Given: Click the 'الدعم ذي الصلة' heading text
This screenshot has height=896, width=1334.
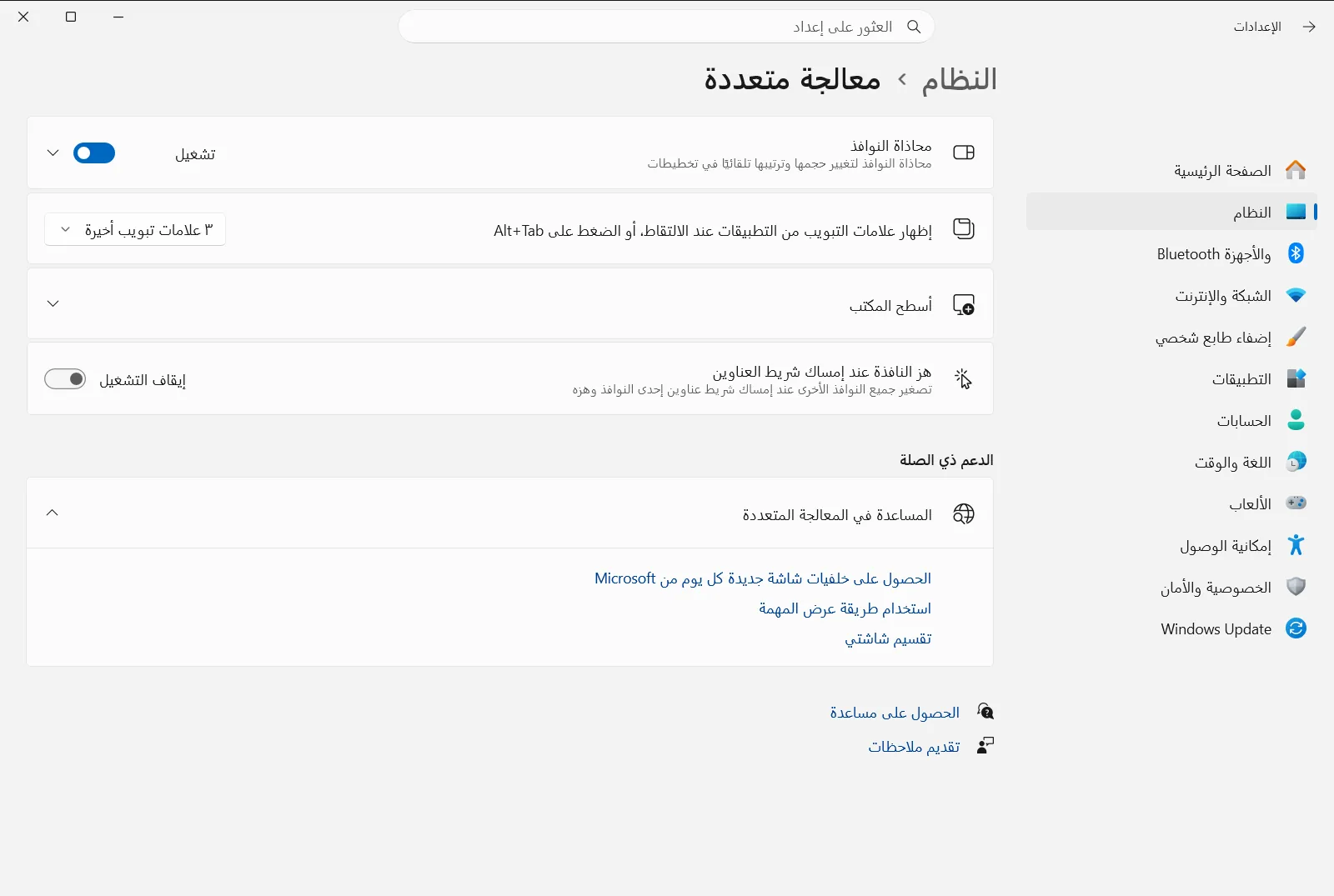Looking at the screenshot, I should point(946,460).
